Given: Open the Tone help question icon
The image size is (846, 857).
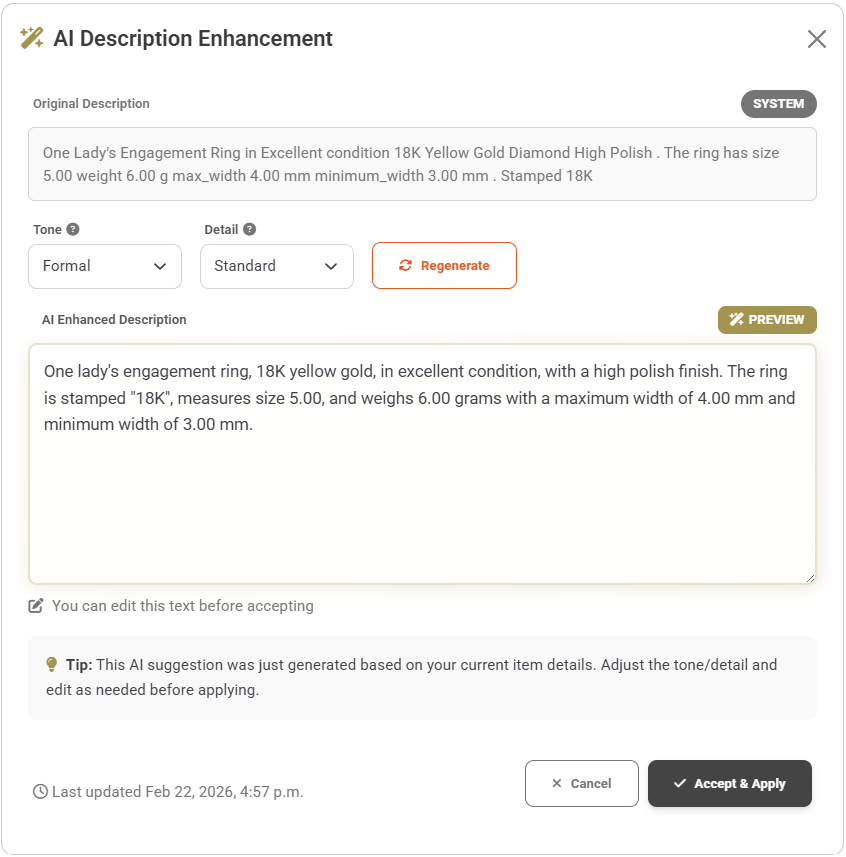Looking at the screenshot, I should [73, 229].
